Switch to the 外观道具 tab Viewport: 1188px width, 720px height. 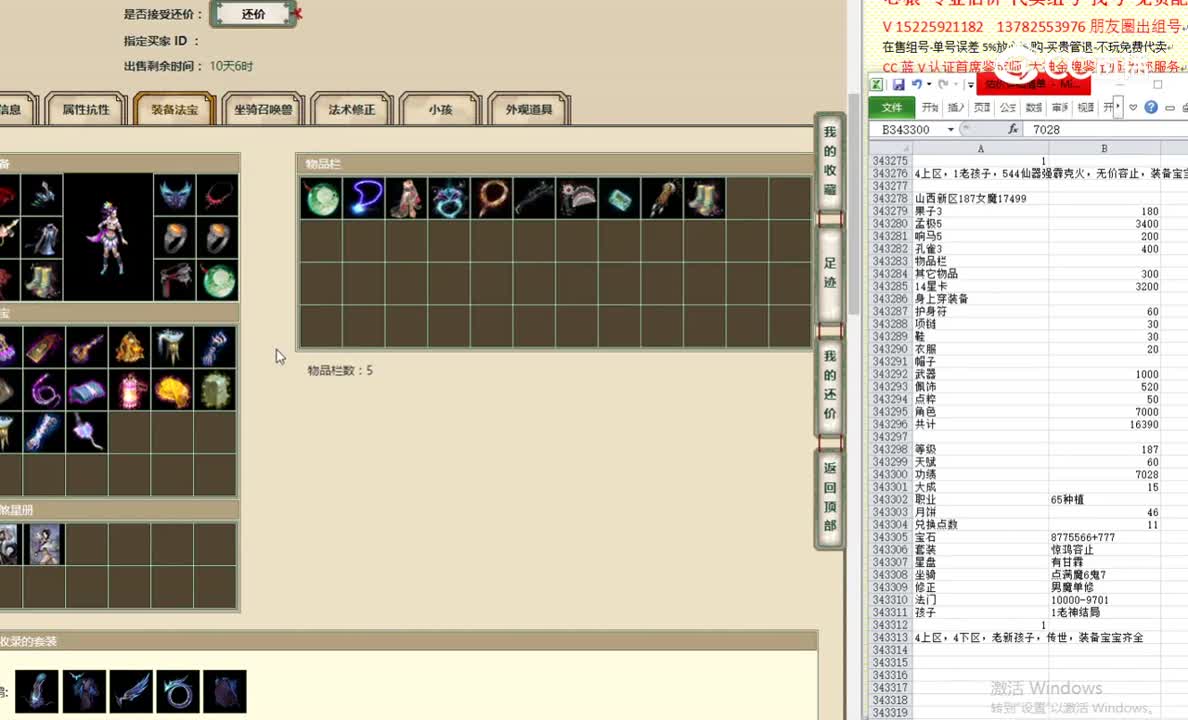click(x=529, y=109)
